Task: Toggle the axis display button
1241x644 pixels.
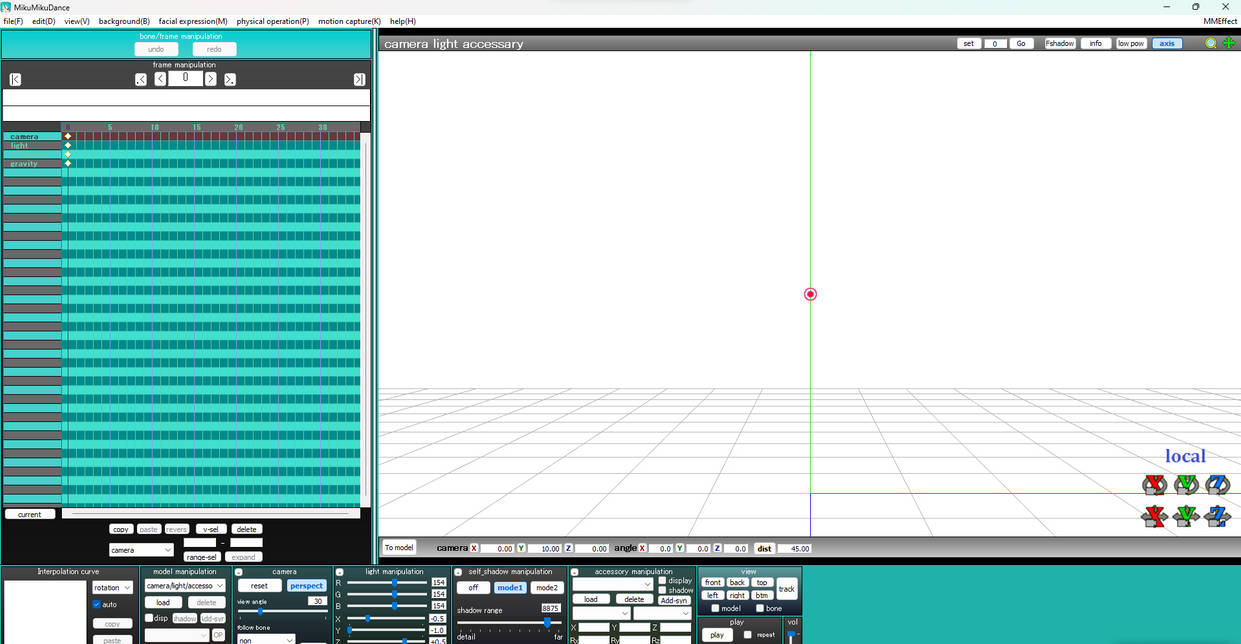Action: tap(1167, 43)
